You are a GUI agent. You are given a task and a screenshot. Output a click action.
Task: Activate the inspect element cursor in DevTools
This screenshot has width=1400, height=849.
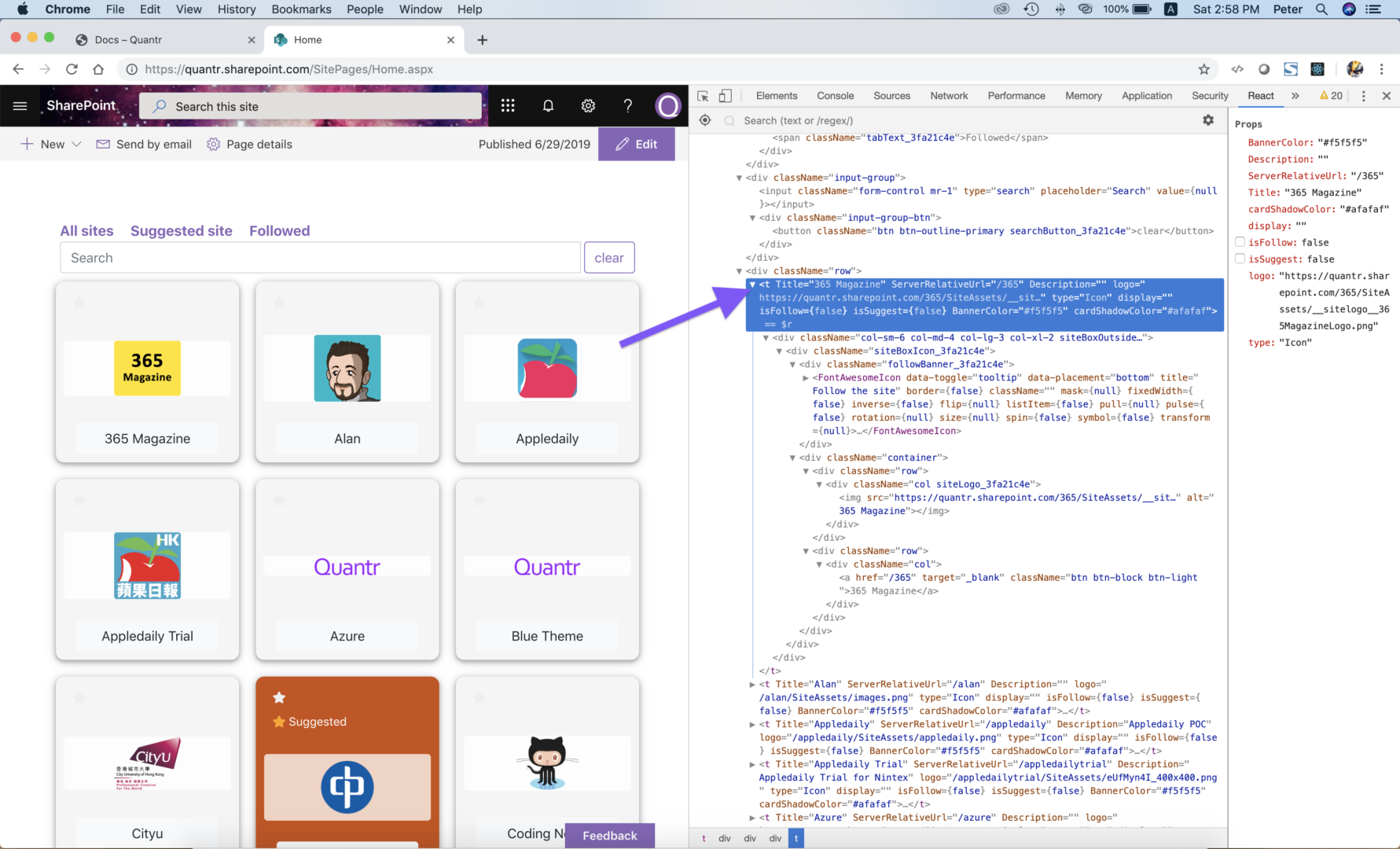702,95
